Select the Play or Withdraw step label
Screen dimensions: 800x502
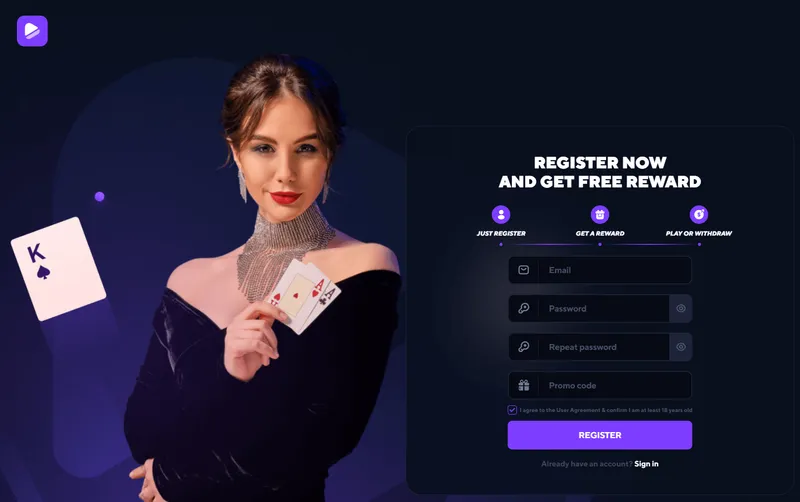pyautogui.click(x=699, y=233)
